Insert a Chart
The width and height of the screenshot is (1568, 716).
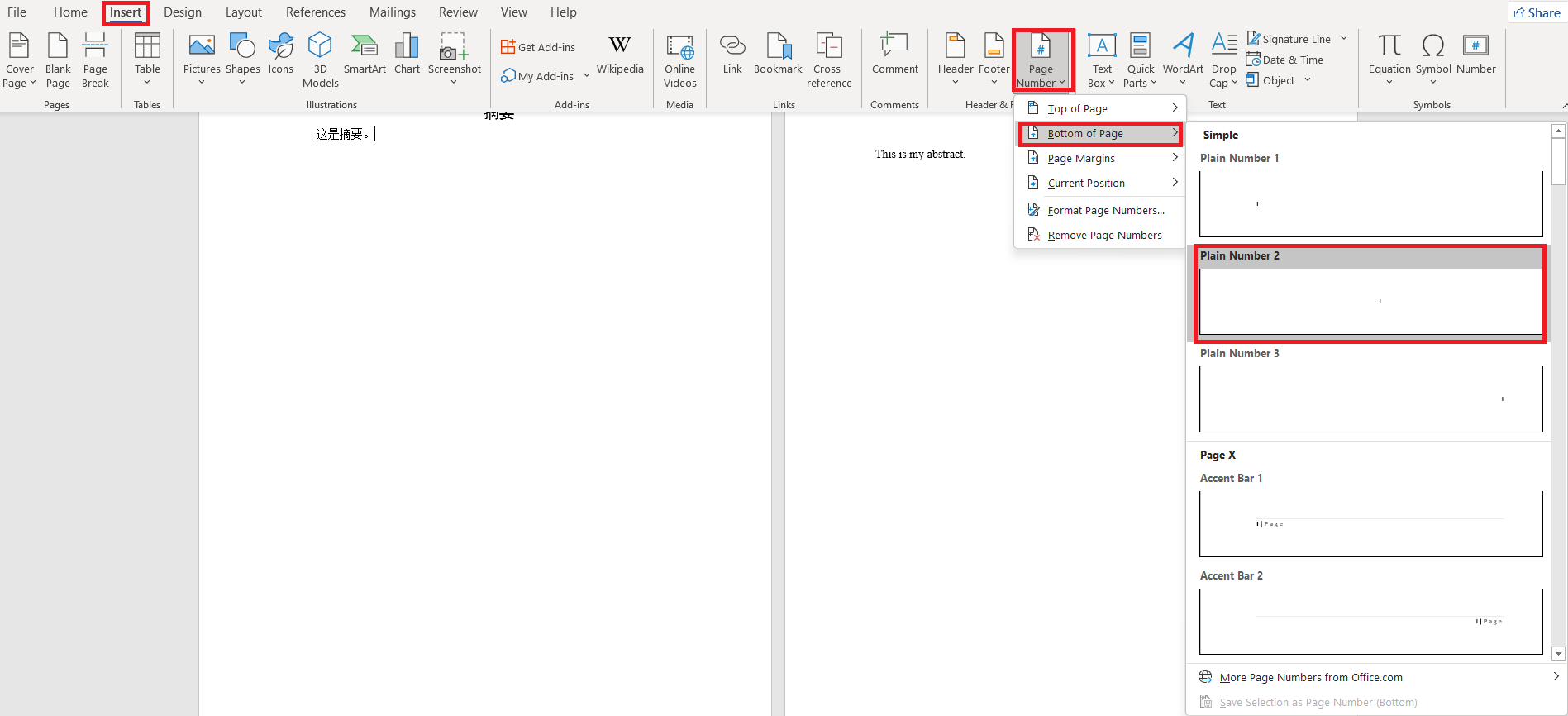(x=407, y=55)
